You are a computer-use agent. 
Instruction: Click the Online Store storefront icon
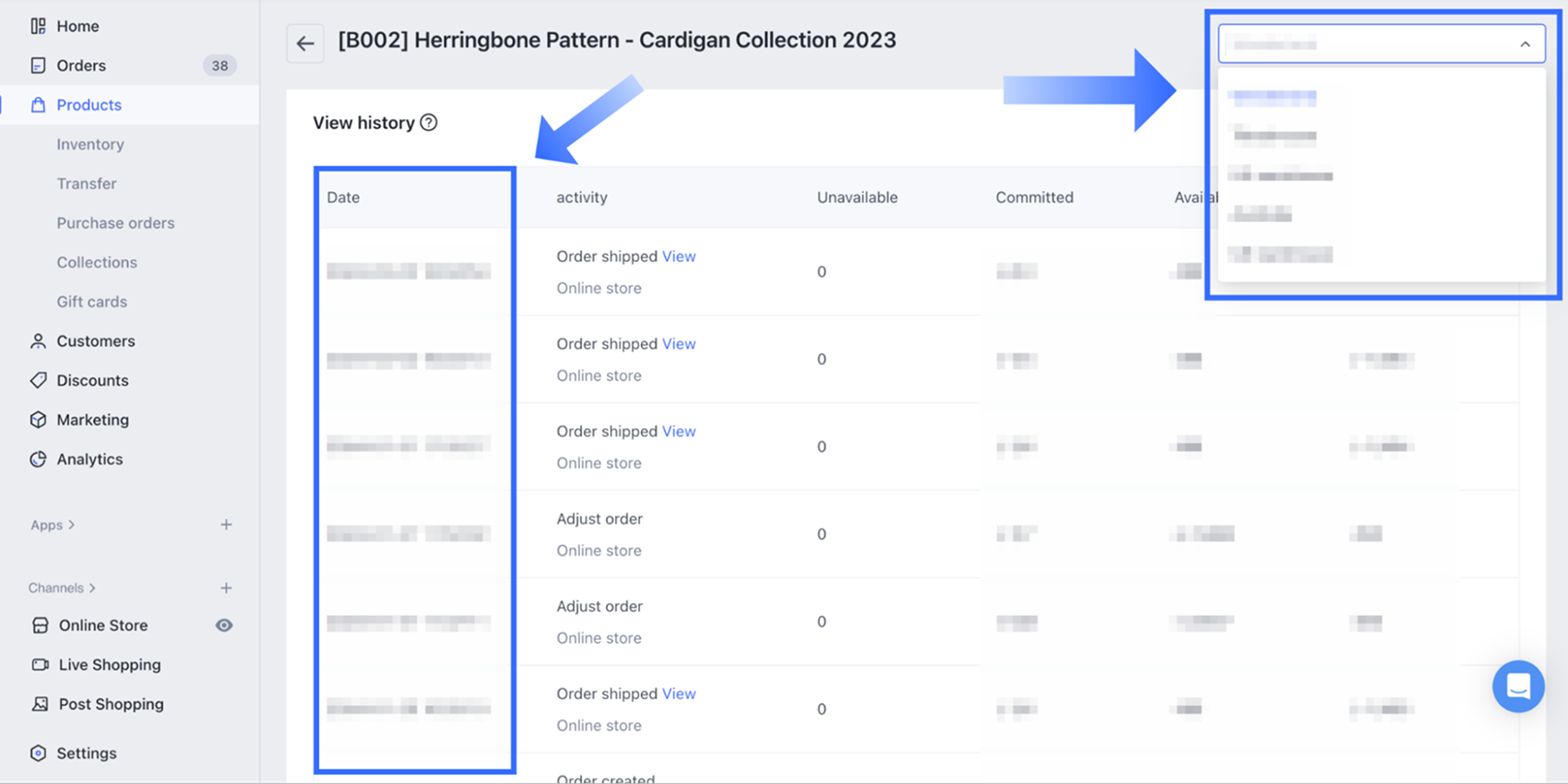click(40, 625)
